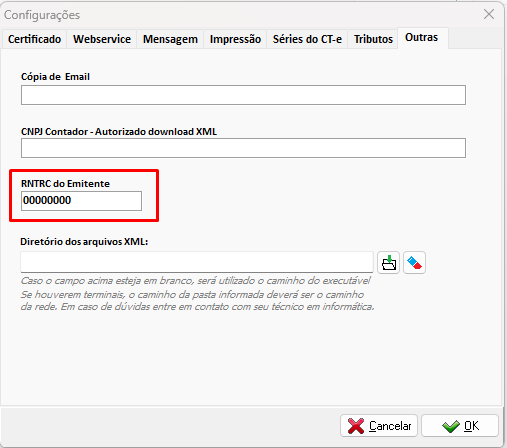This screenshot has width=507, height=448.
Task: Switch to the Certificado tab
Action: tap(34, 39)
